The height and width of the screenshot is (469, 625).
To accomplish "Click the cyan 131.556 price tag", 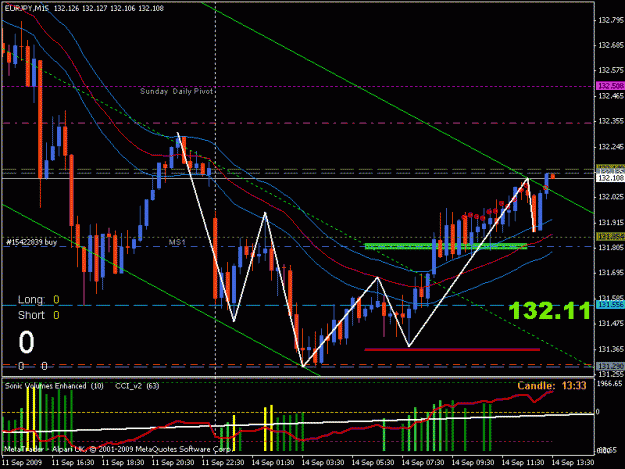I will pos(610,304).
